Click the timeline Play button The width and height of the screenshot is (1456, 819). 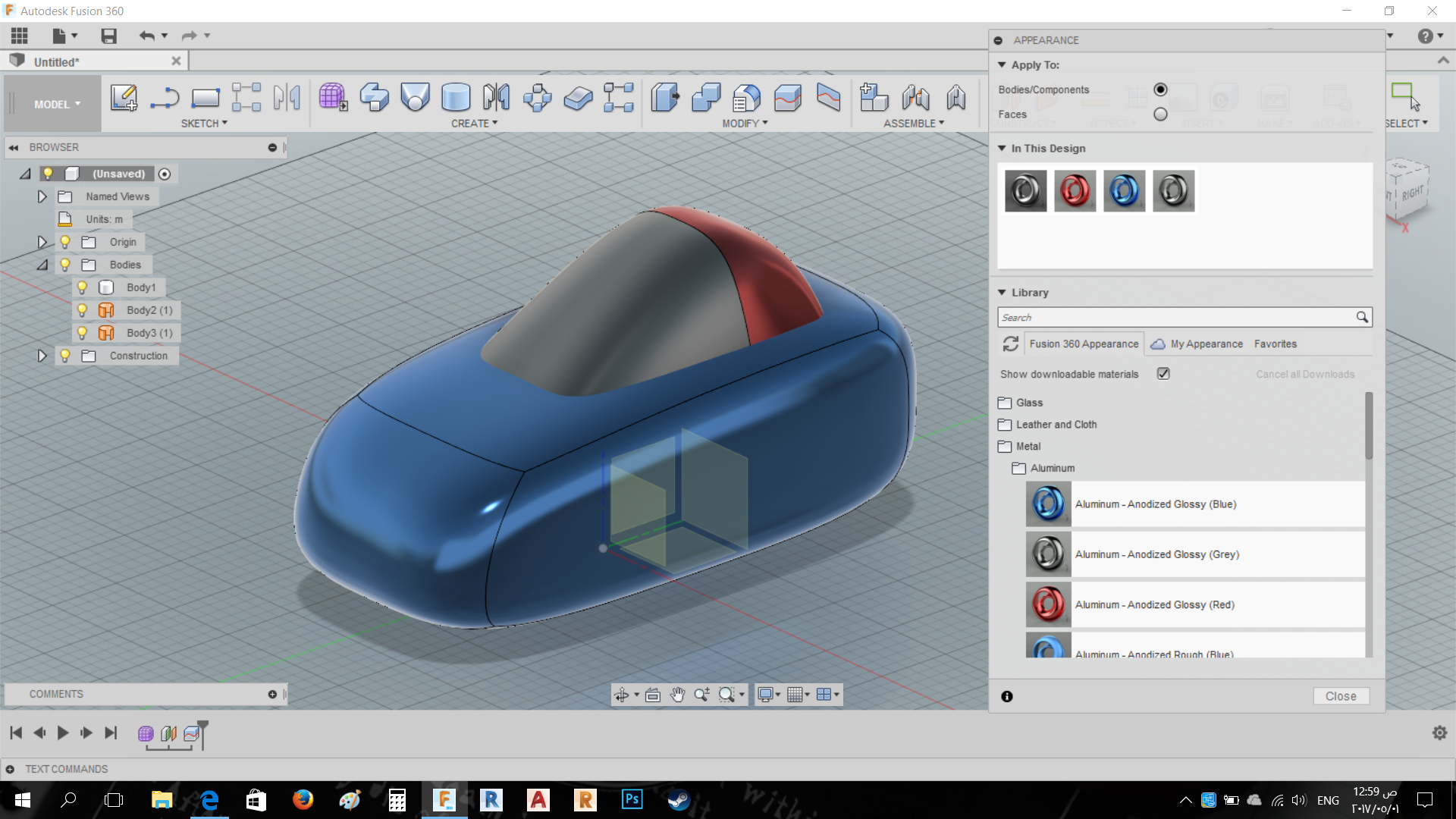pos(63,733)
